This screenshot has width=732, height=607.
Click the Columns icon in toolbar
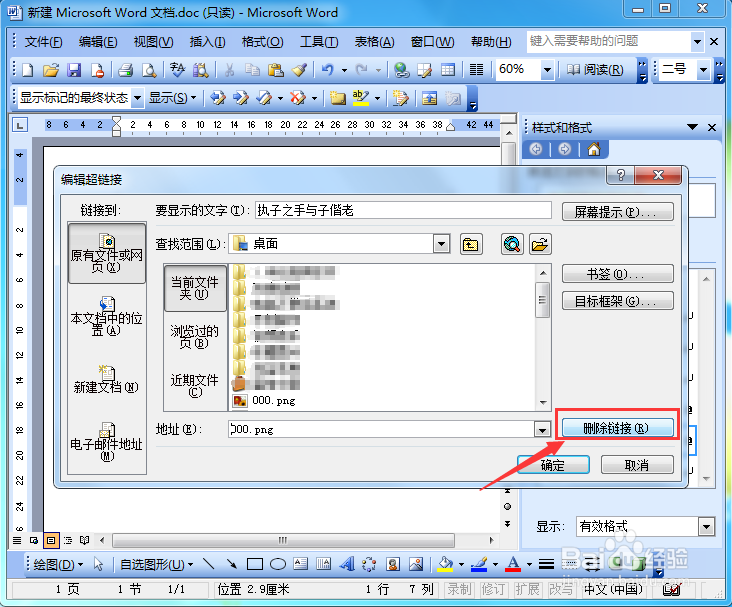click(476, 70)
